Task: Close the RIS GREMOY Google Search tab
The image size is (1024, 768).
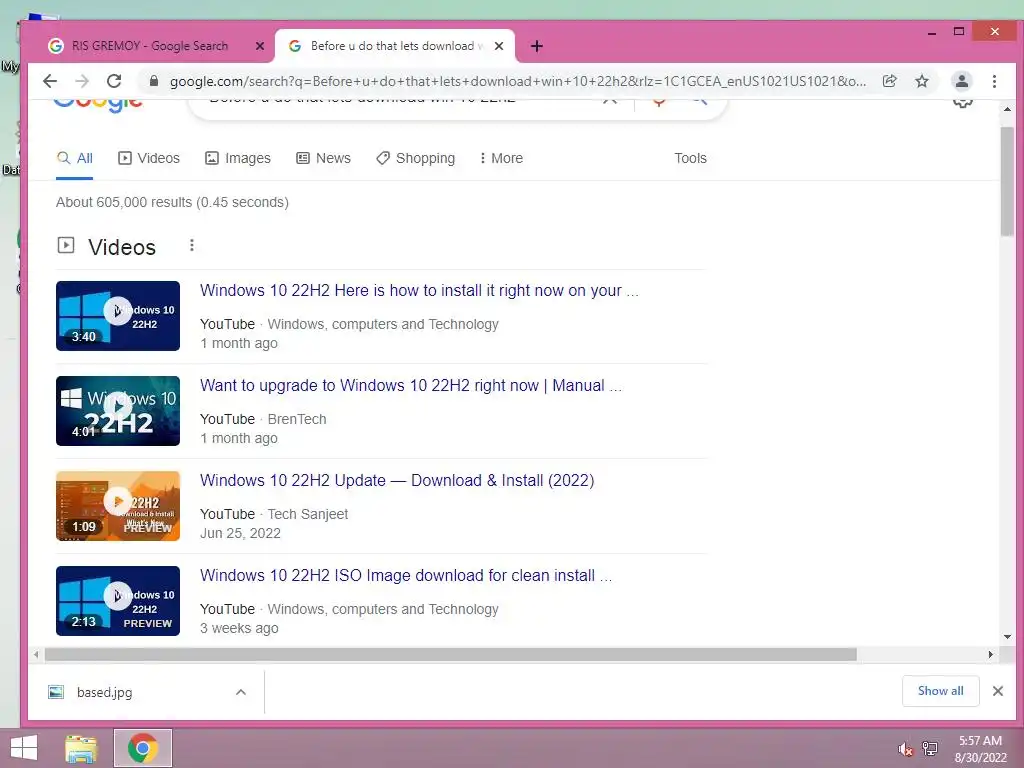Action: pos(260,46)
